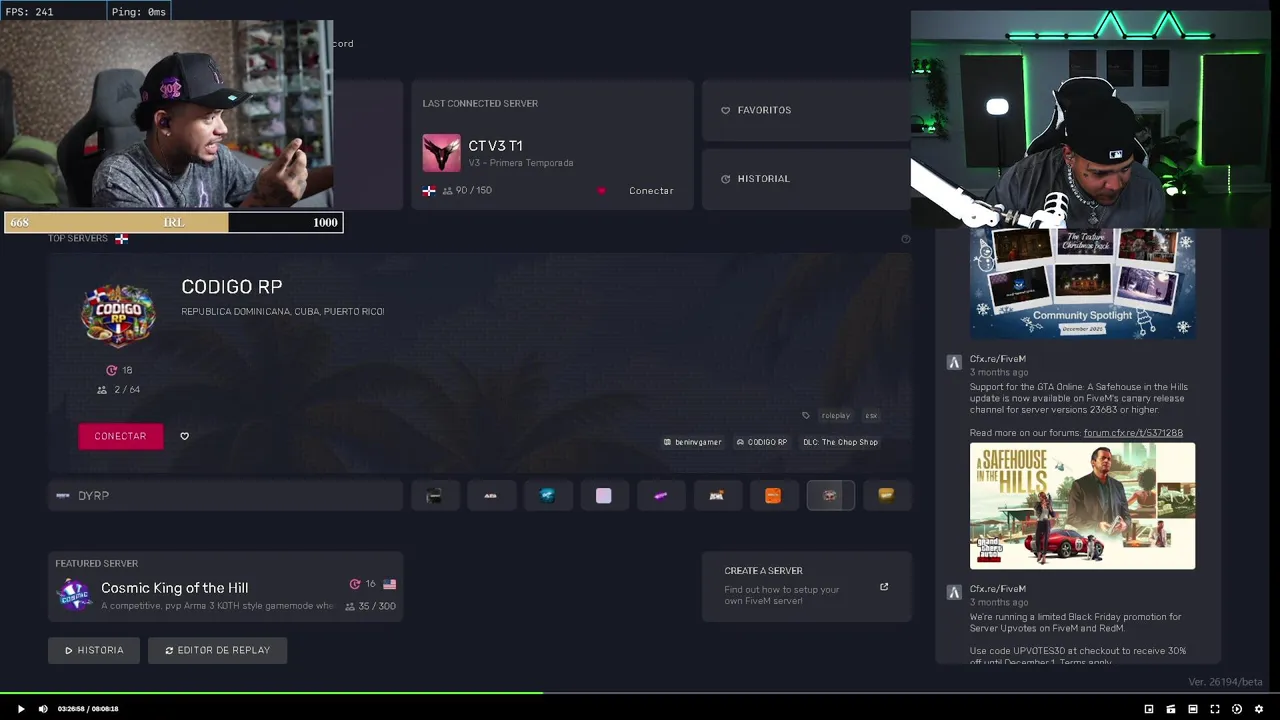Select the DYRP server row
The image size is (1280, 720).
point(225,496)
